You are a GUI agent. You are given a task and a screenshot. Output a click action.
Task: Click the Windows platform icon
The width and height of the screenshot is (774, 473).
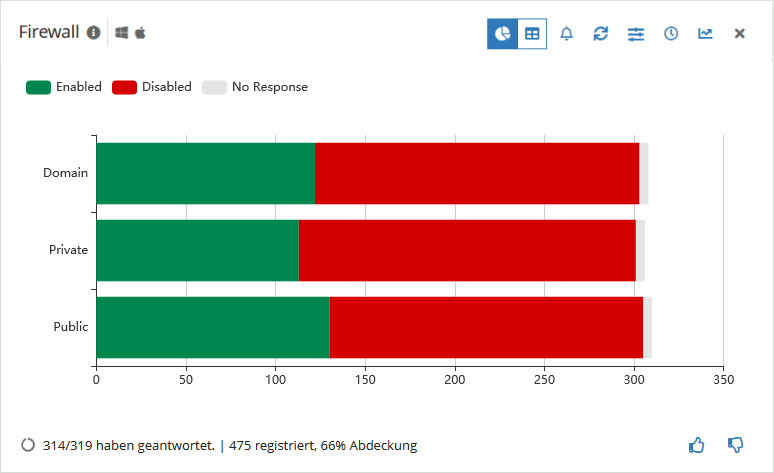pos(121,33)
